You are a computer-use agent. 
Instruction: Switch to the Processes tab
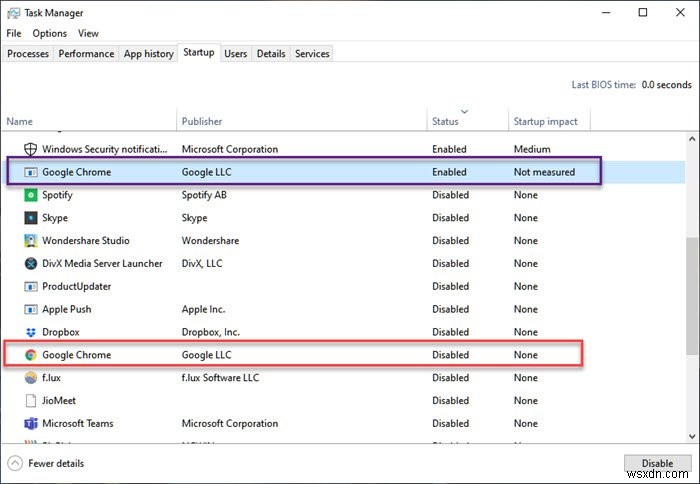coord(28,54)
